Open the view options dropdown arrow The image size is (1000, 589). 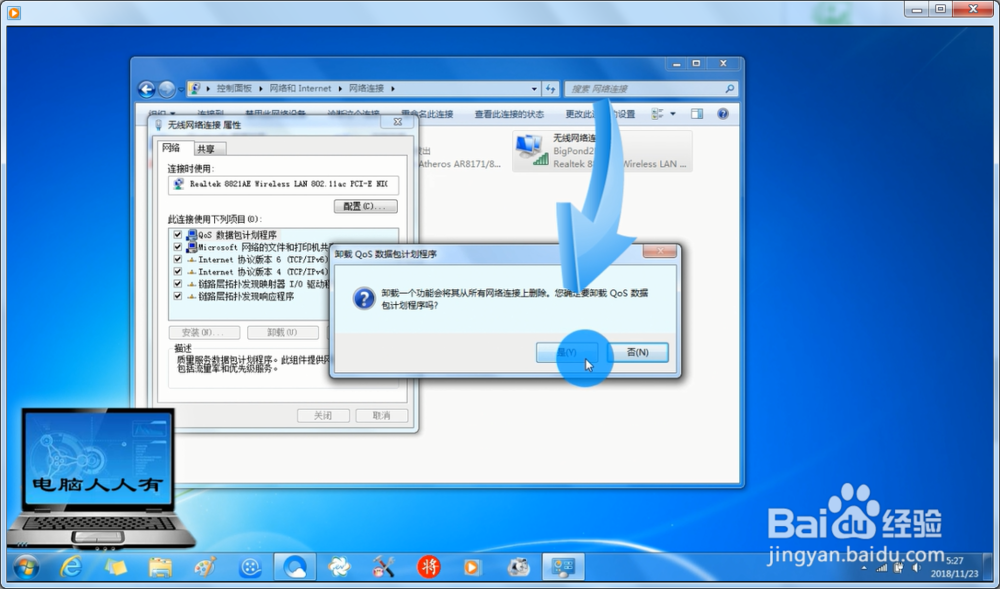[672, 114]
